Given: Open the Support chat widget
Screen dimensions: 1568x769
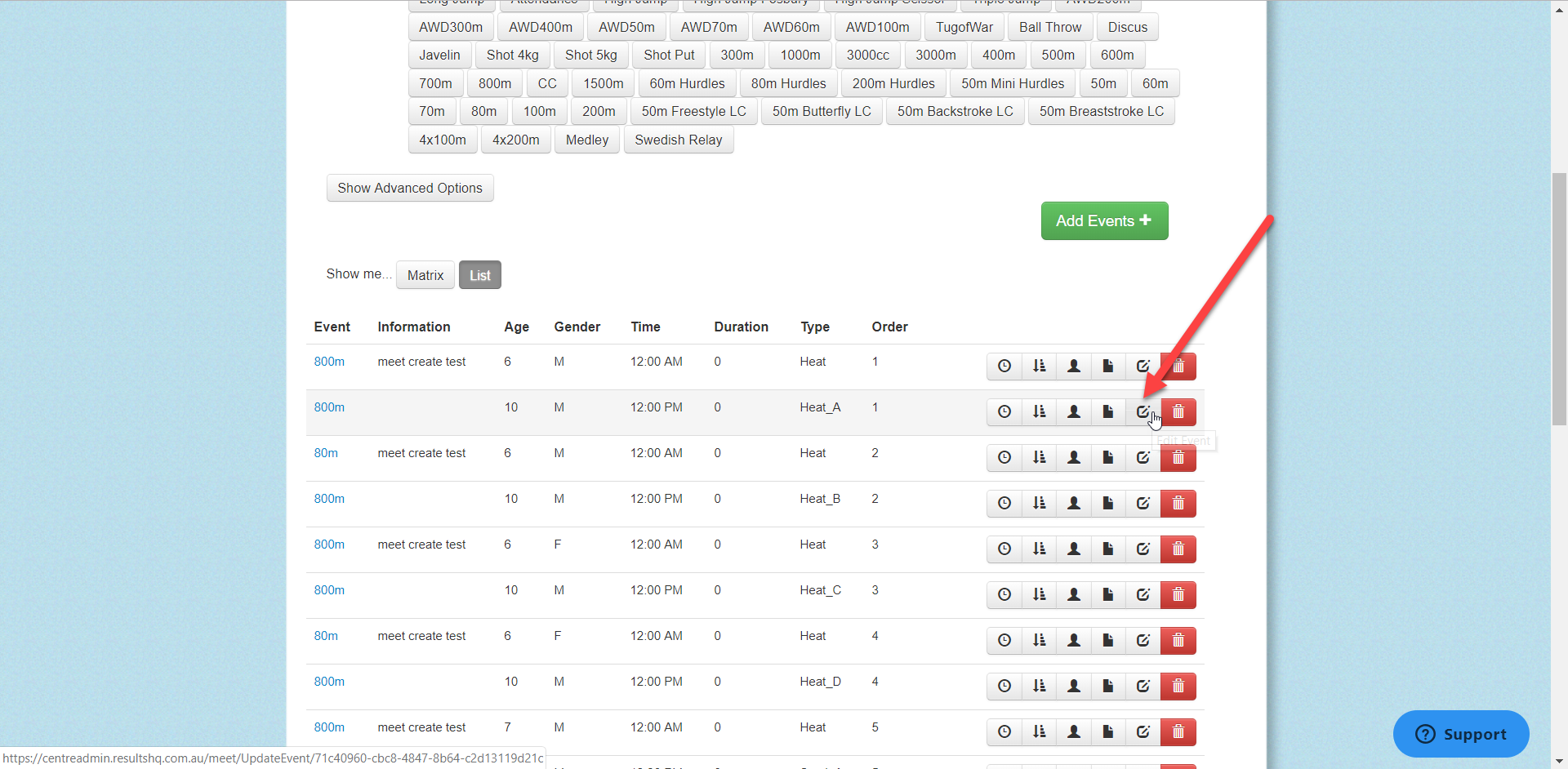Looking at the screenshot, I should click(1461, 734).
